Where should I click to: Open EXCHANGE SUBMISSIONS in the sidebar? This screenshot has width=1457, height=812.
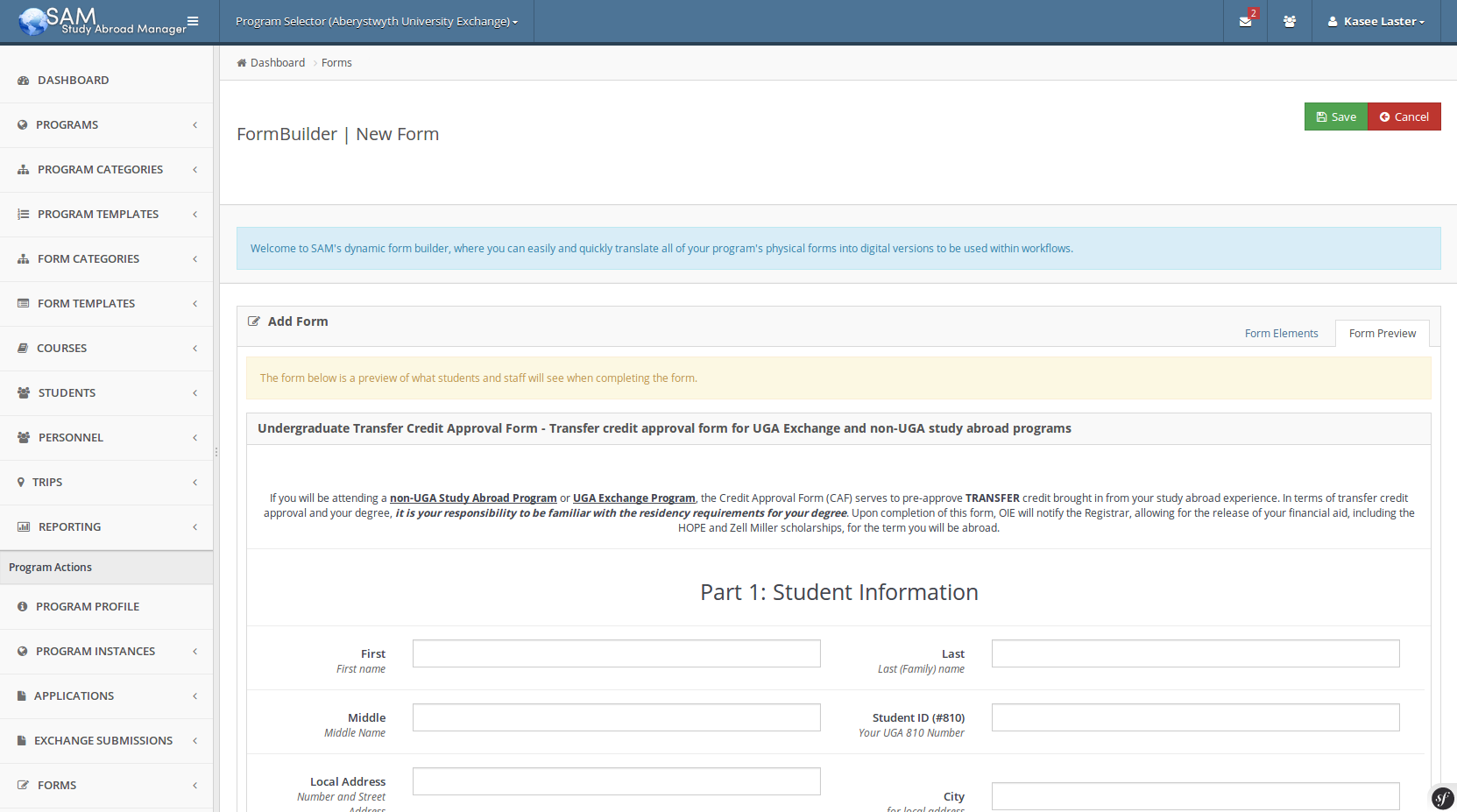106,741
